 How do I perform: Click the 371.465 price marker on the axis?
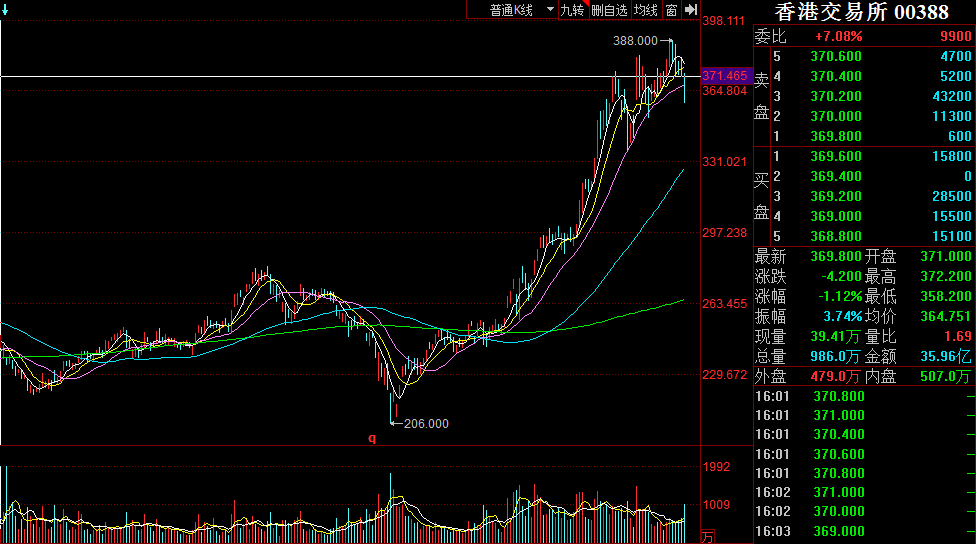point(725,76)
